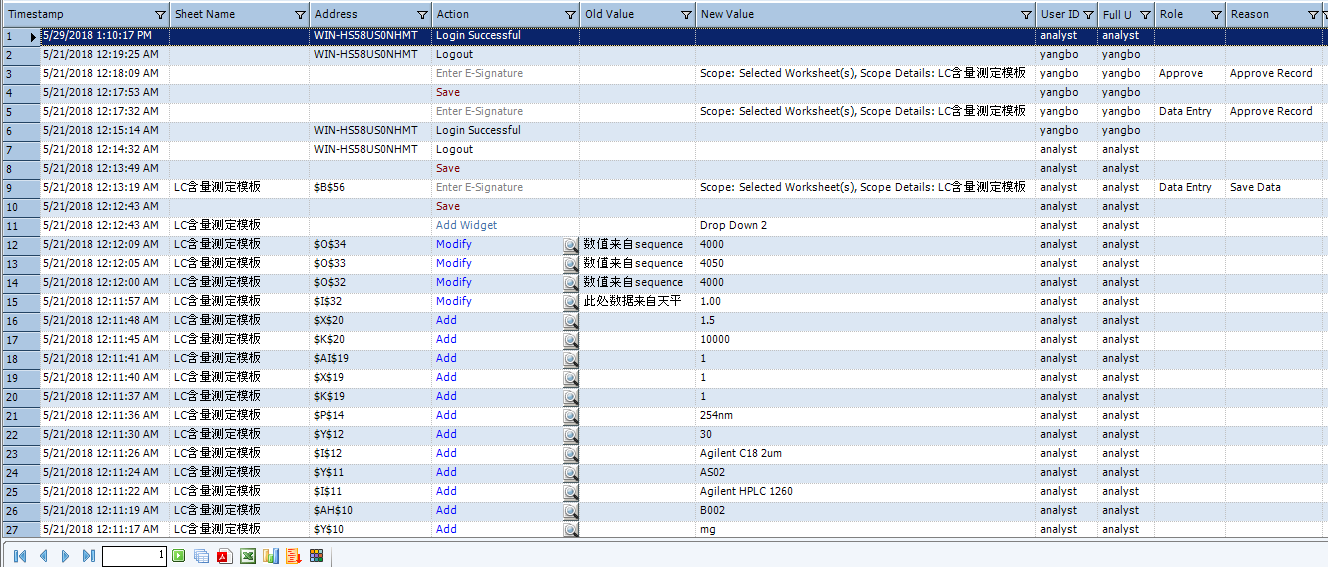The height and width of the screenshot is (567, 1328).
Task: Jump to last page of log
Action: (89, 556)
